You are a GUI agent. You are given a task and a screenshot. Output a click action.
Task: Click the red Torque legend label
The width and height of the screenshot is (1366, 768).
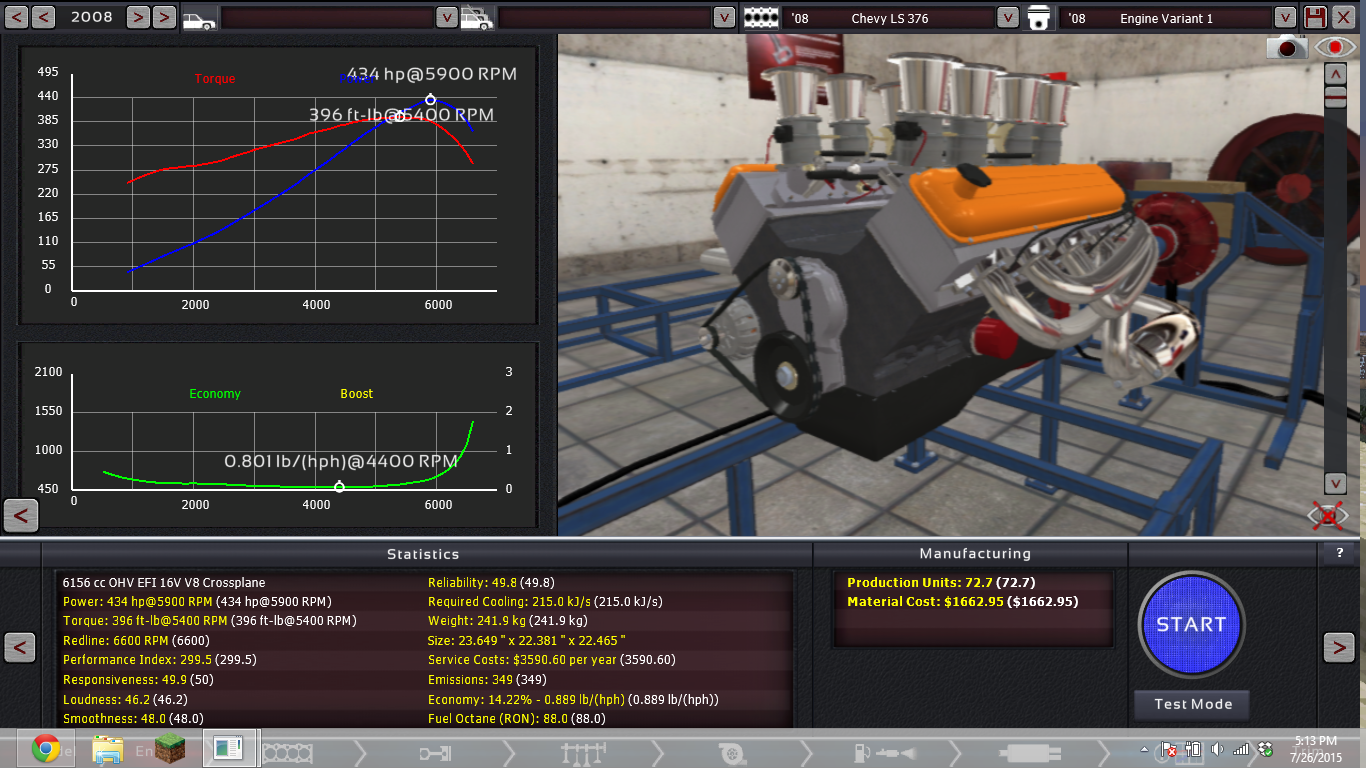point(215,79)
